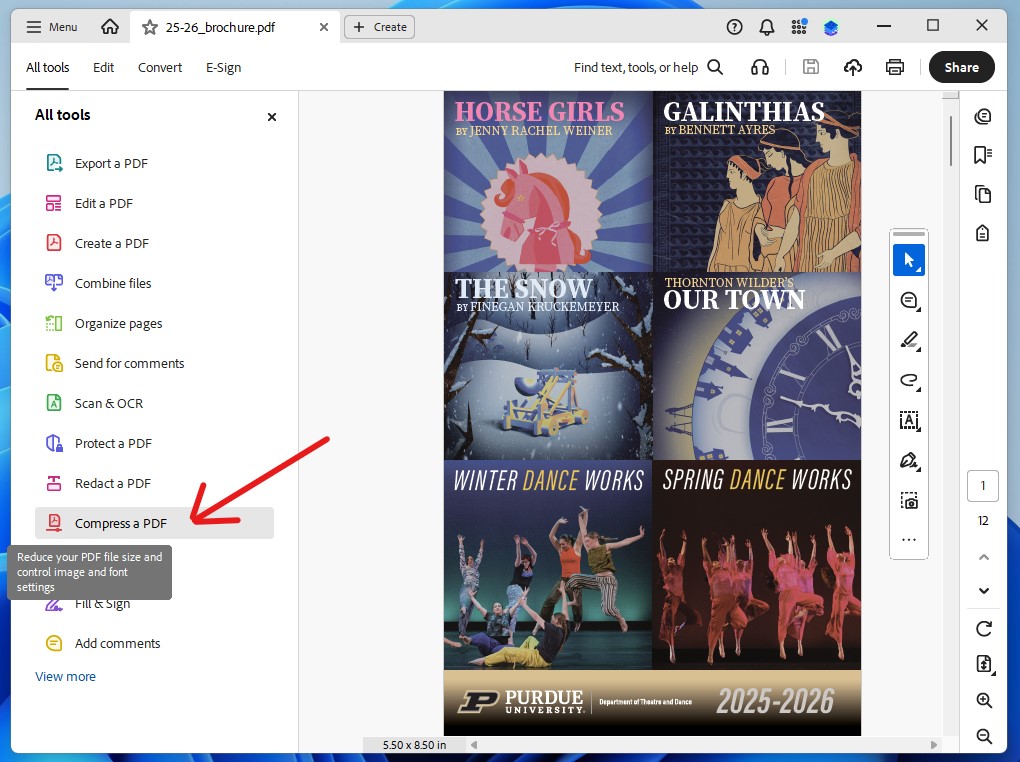Rotate the current page
The image size is (1020, 762).
[x=983, y=629]
